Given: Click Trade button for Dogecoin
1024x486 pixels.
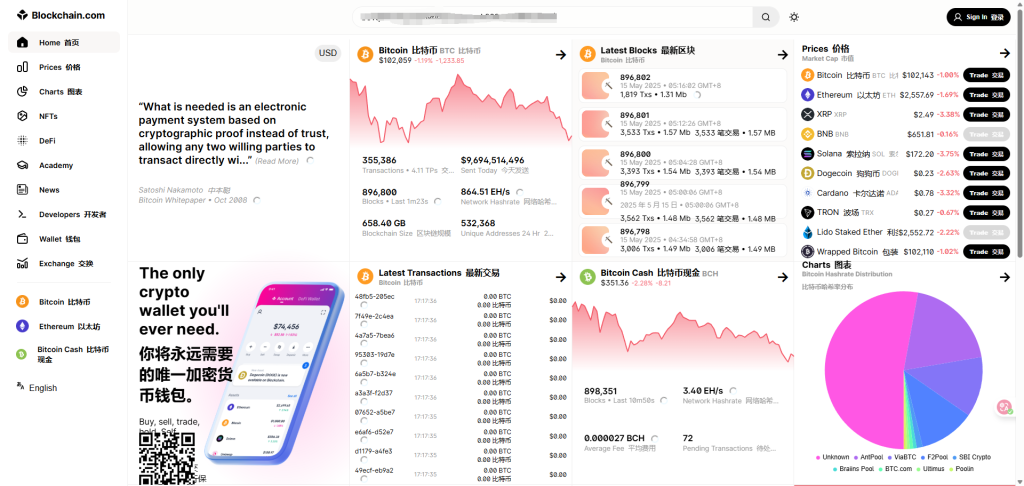Looking at the screenshot, I should click(x=986, y=173).
